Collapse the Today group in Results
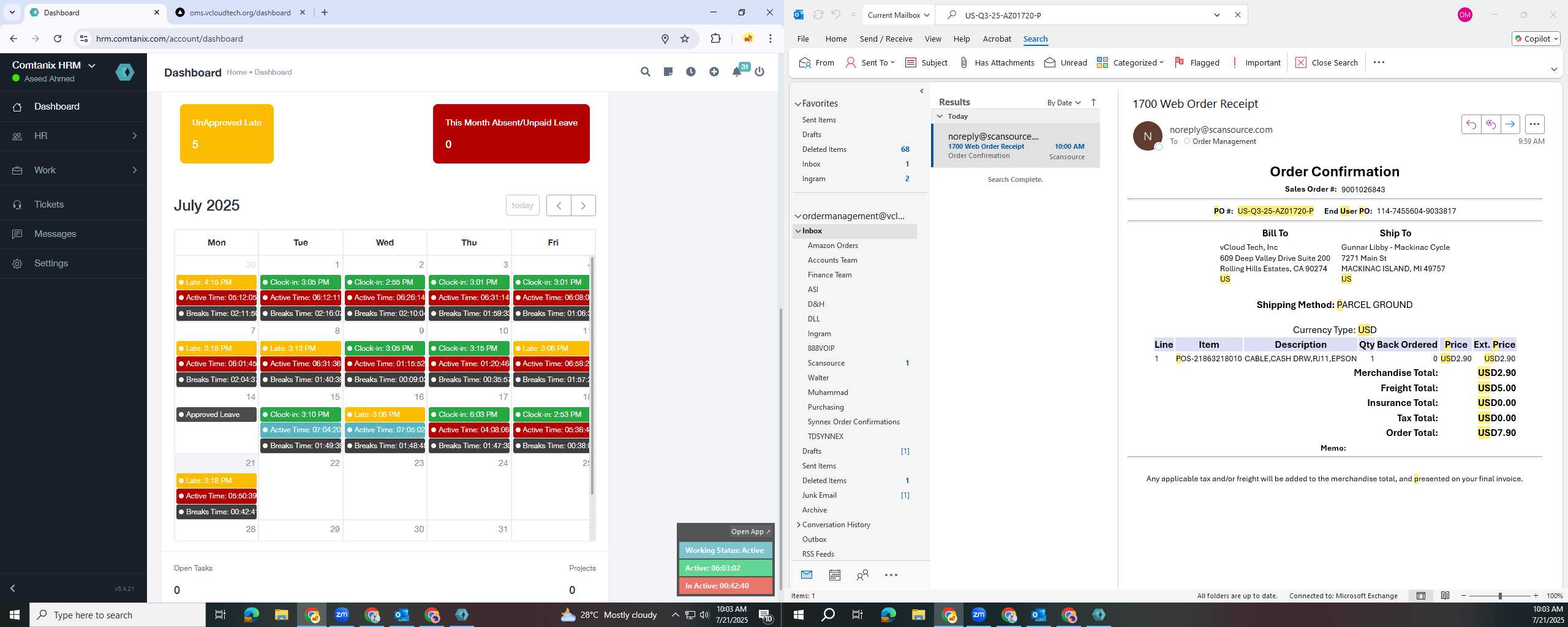 [940, 116]
